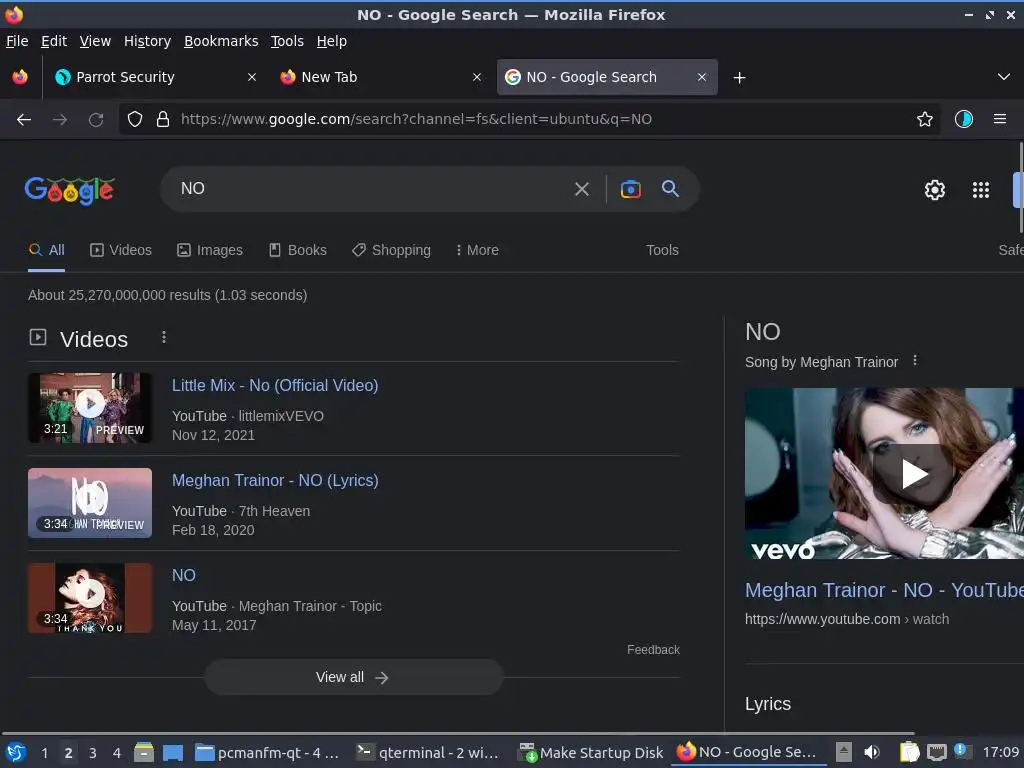Open the Bookmarks menu

tap(221, 41)
